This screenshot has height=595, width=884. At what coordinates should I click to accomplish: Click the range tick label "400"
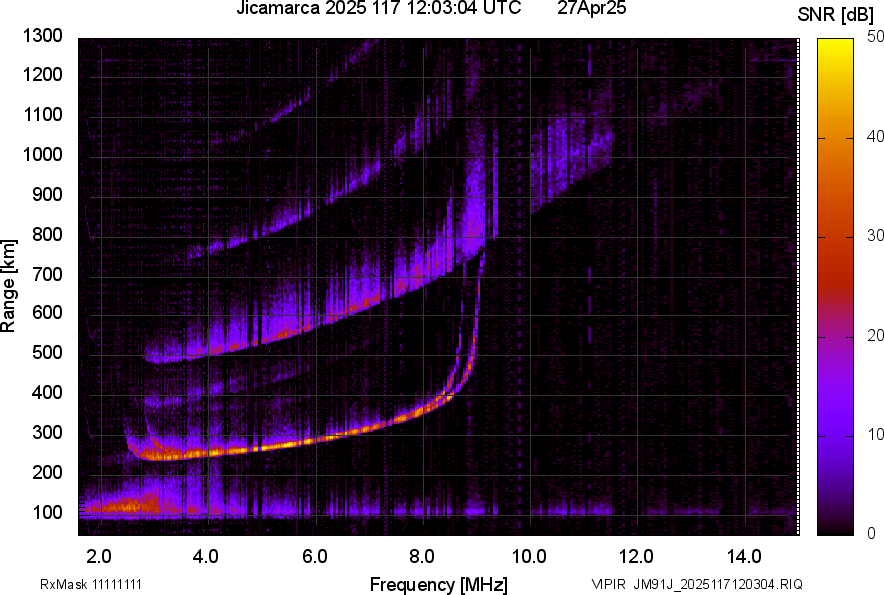(x=47, y=393)
